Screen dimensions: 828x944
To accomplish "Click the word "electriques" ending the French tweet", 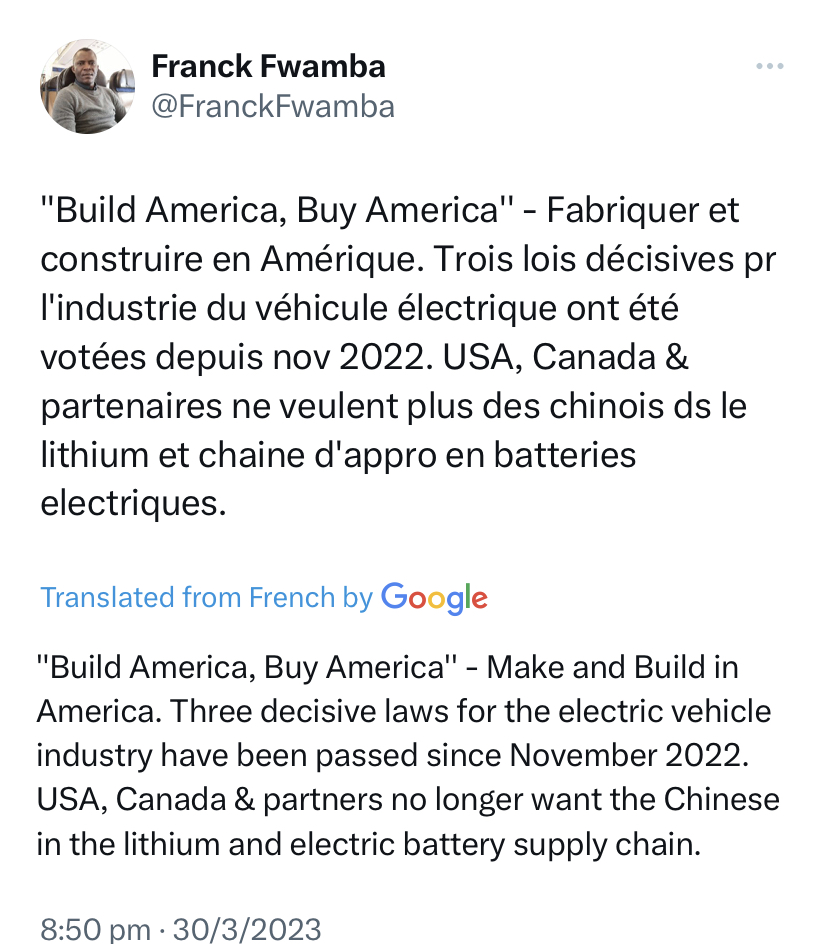I will 126,503.
